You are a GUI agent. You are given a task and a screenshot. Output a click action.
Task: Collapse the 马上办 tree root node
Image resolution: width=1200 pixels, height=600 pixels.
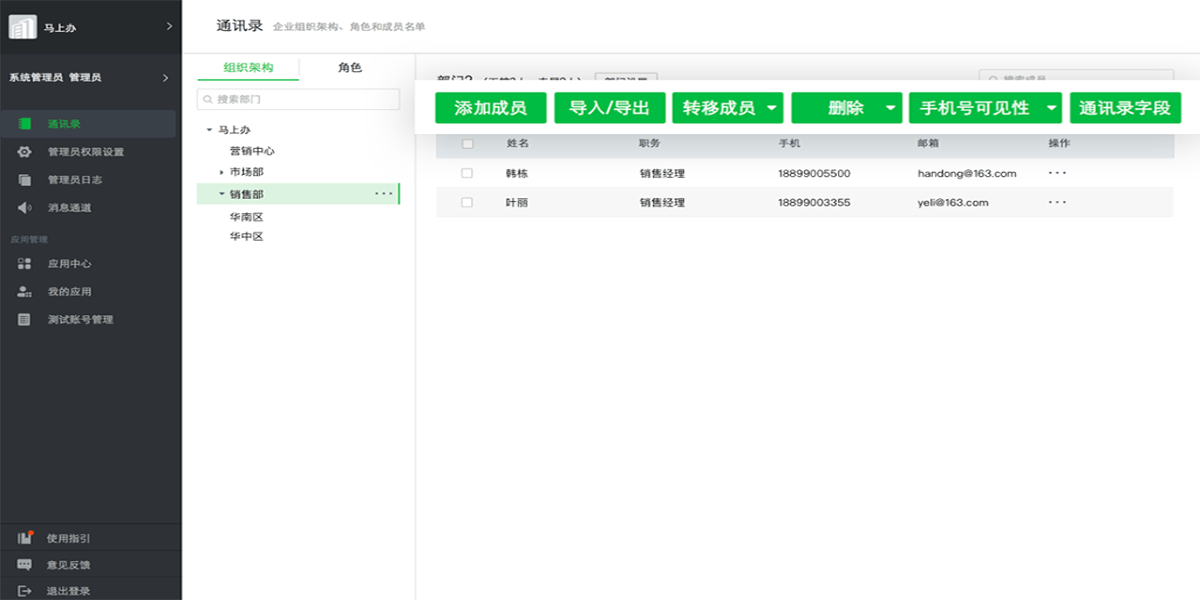[209, 130]
